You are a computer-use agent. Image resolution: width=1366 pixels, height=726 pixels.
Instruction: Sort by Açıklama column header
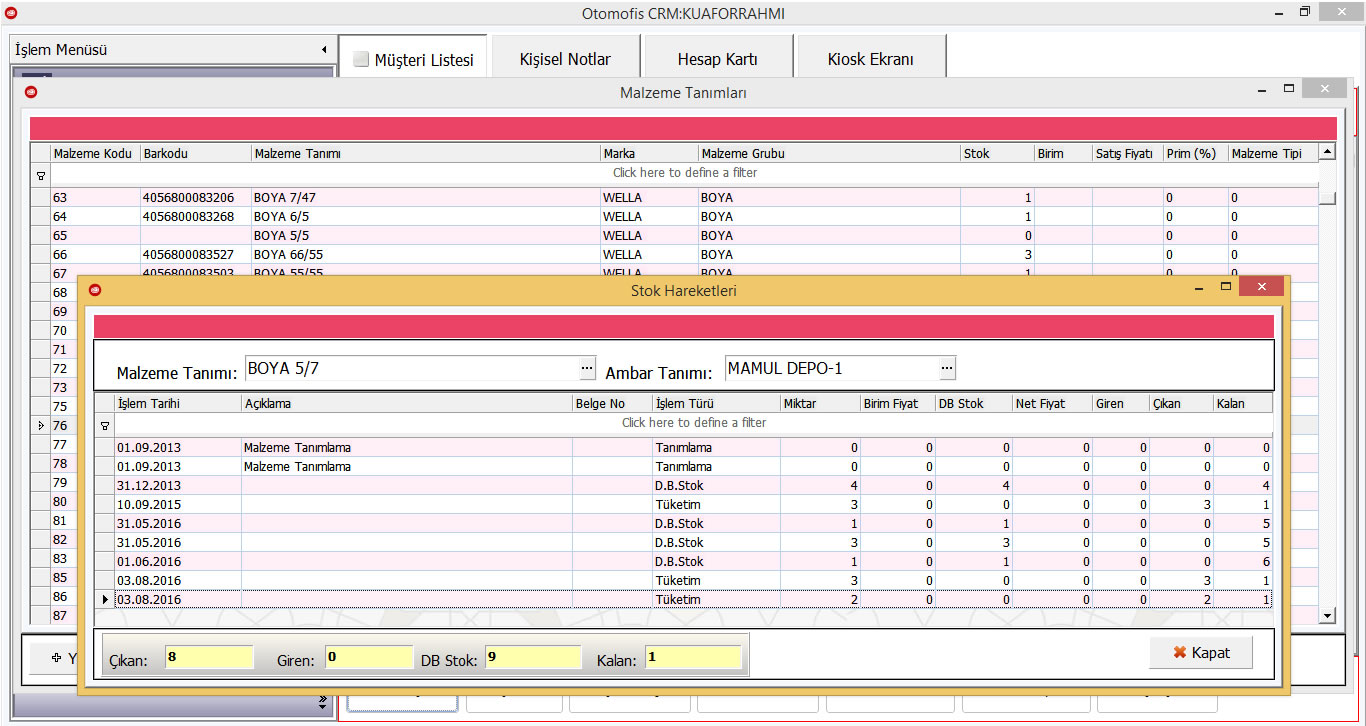407,404
